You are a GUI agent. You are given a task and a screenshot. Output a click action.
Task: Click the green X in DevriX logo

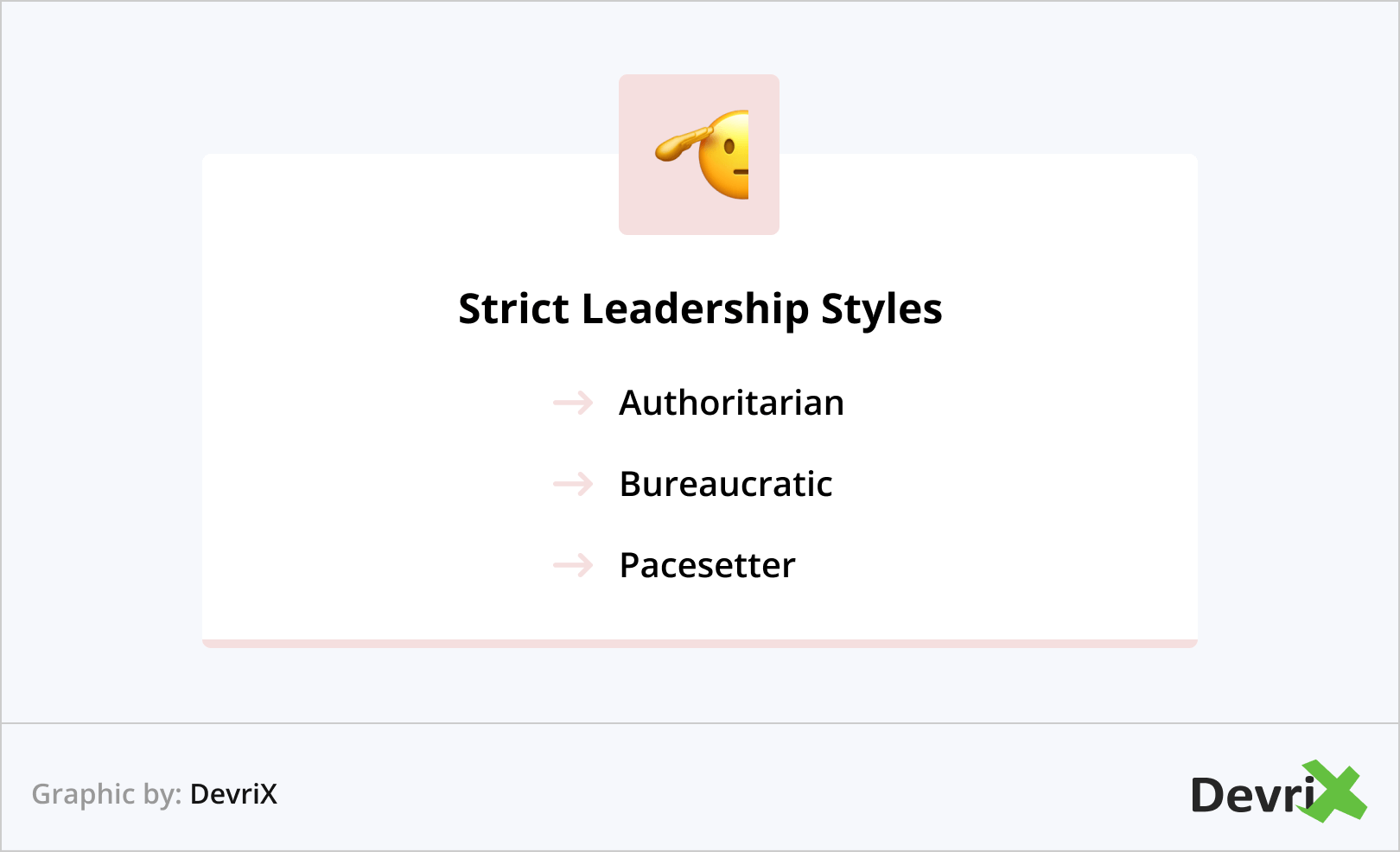click(x=1334, y=792)
